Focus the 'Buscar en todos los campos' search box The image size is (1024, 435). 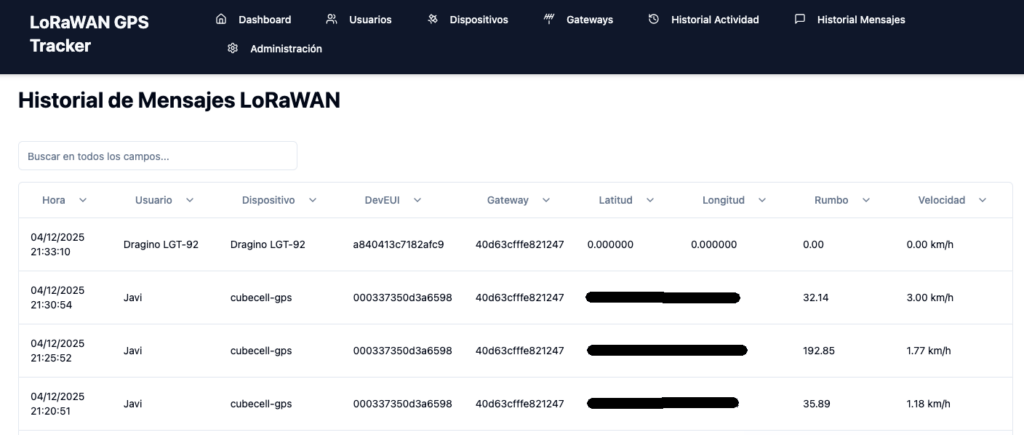tap(157, 156)
